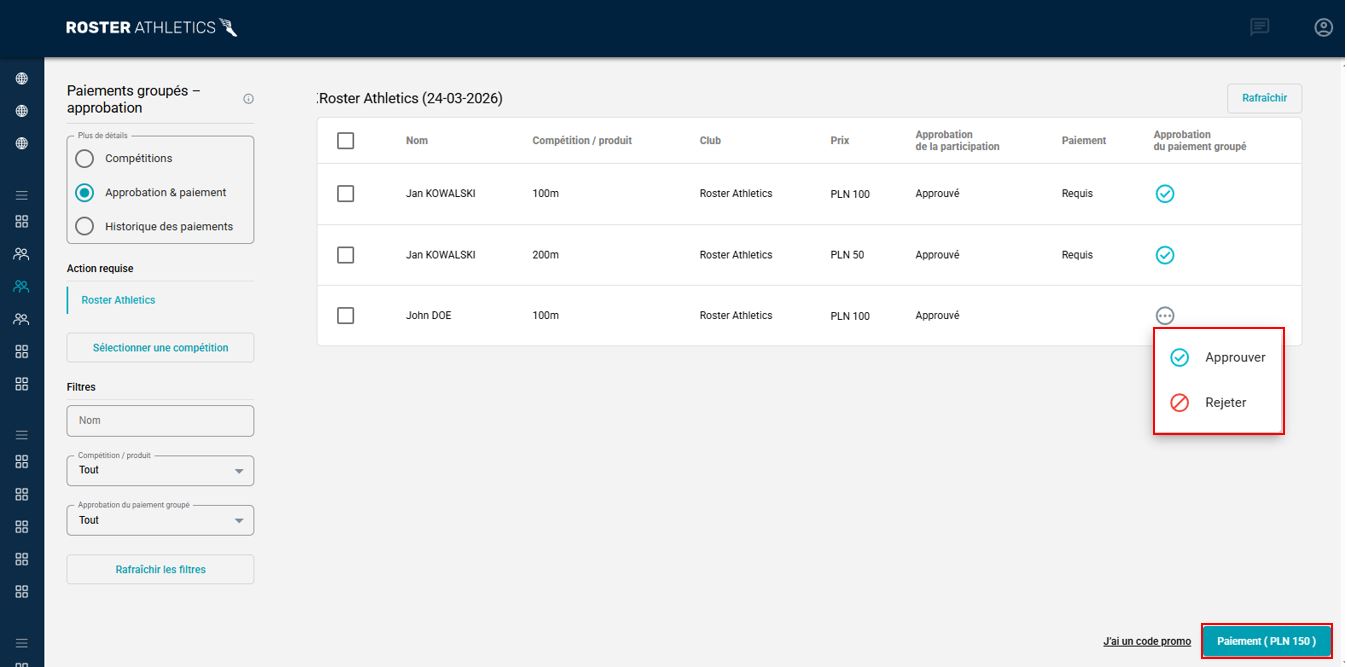This screenshot has height=667, width=1347.
Task: Click Approuvé in the John DOE row
Action: tap(937, 316)
